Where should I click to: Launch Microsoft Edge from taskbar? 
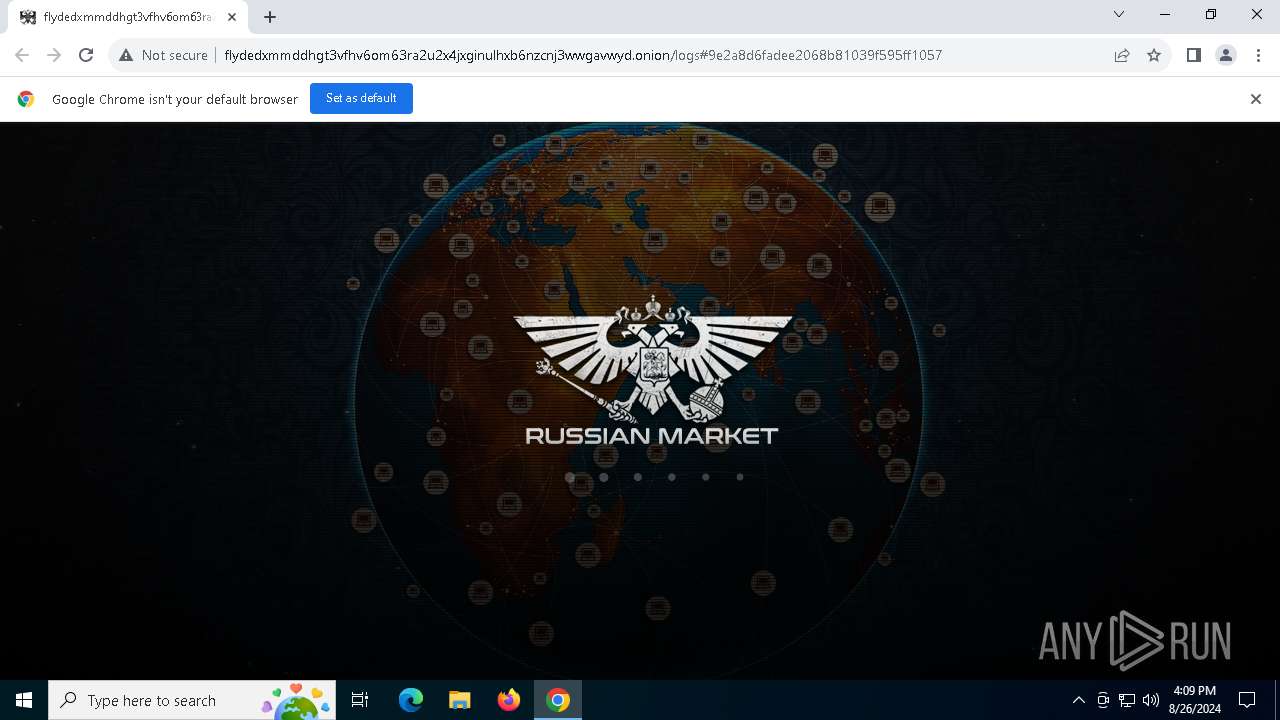click(411, 700)
